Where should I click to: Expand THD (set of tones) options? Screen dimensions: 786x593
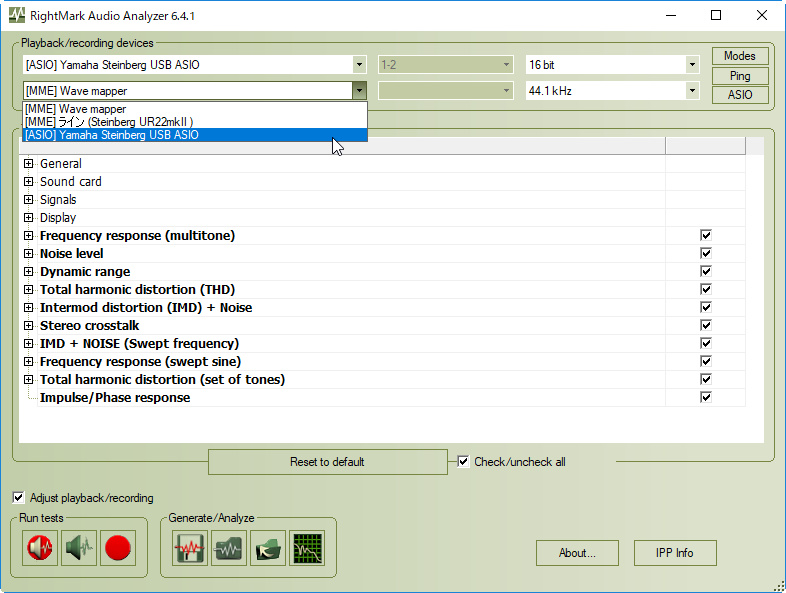click(29, 380)
